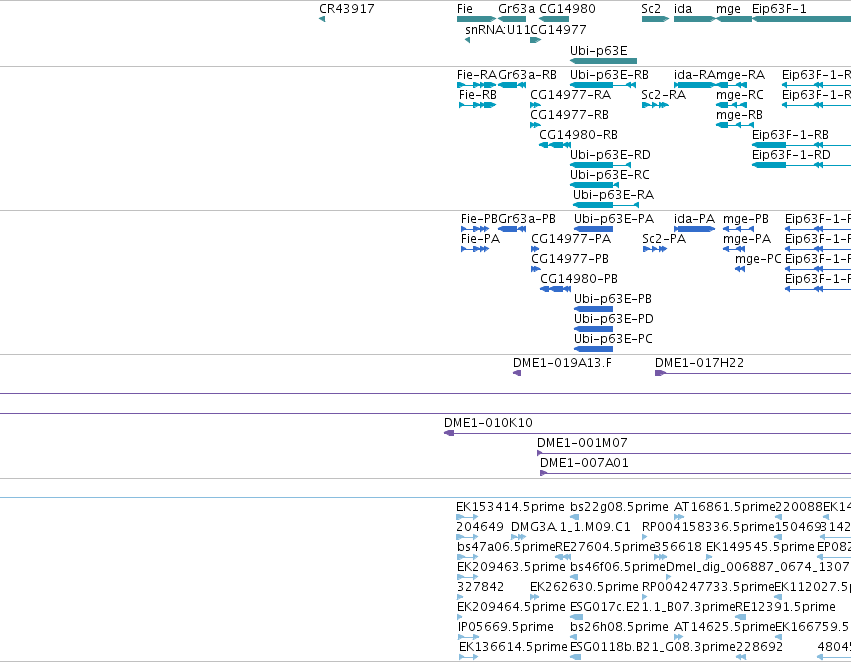
Task: Select the Gr63a gene feature
Action: tap(512, 19)
